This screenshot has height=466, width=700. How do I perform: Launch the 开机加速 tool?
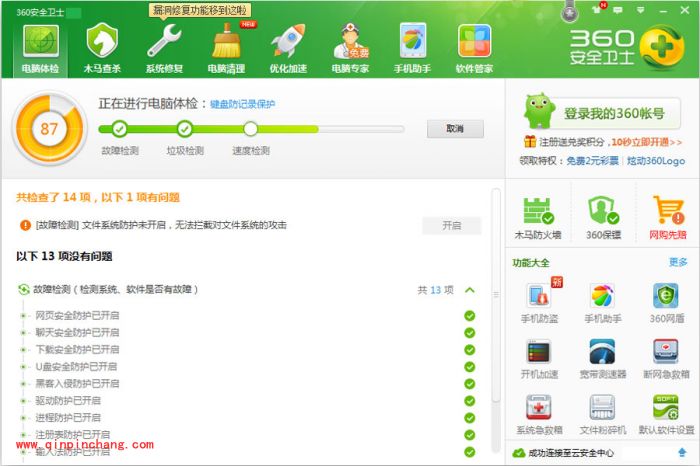pos(539,358)
